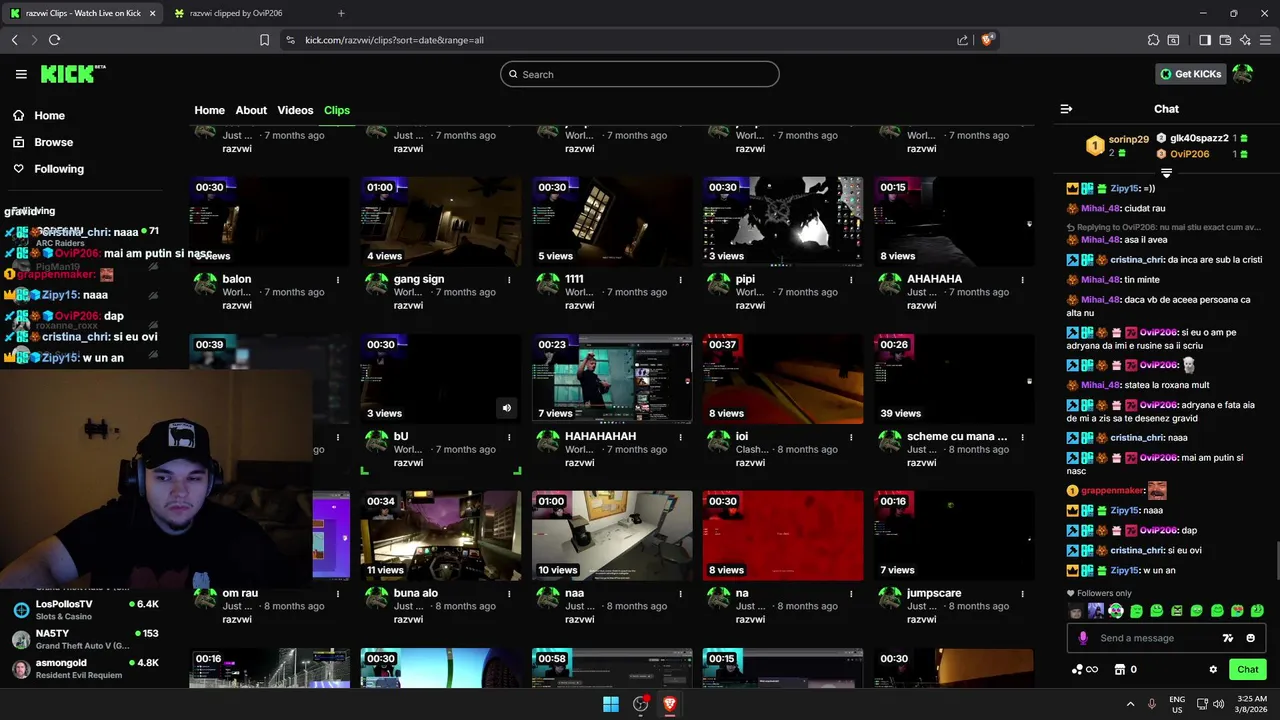Show hidden system tray icons

coord(1131,704)
